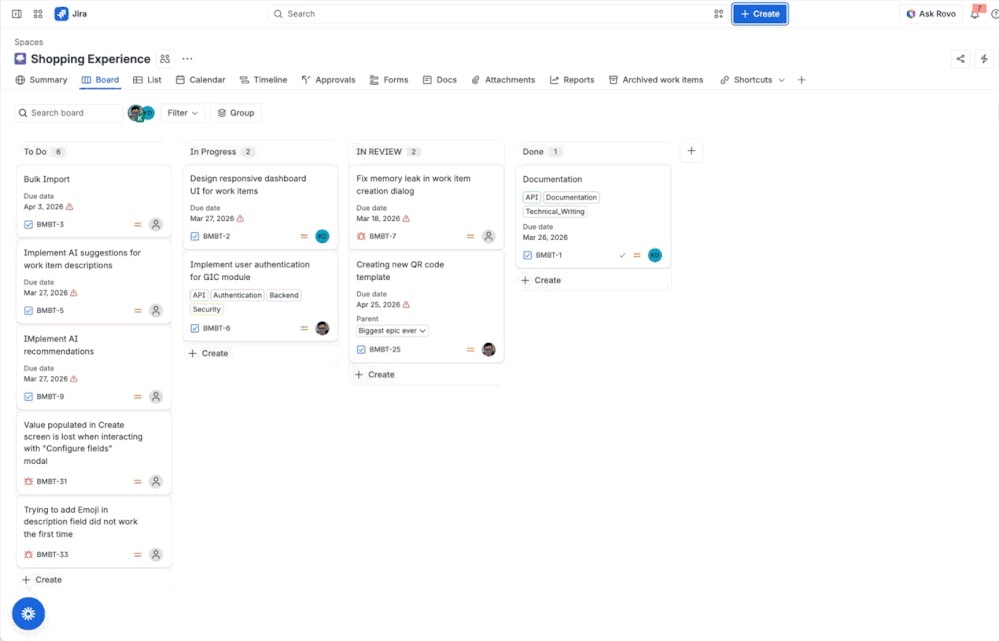
Task: Click the blue floating gear button
Action: 28,614
